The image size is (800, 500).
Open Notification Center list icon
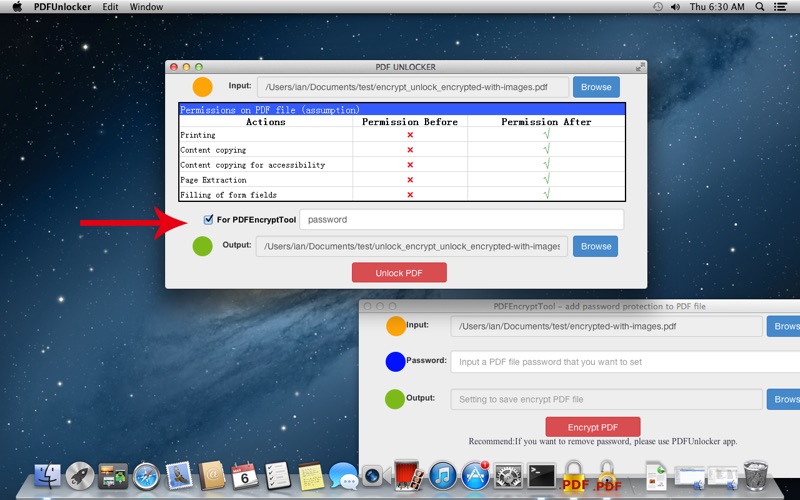(x=780, y=7)
